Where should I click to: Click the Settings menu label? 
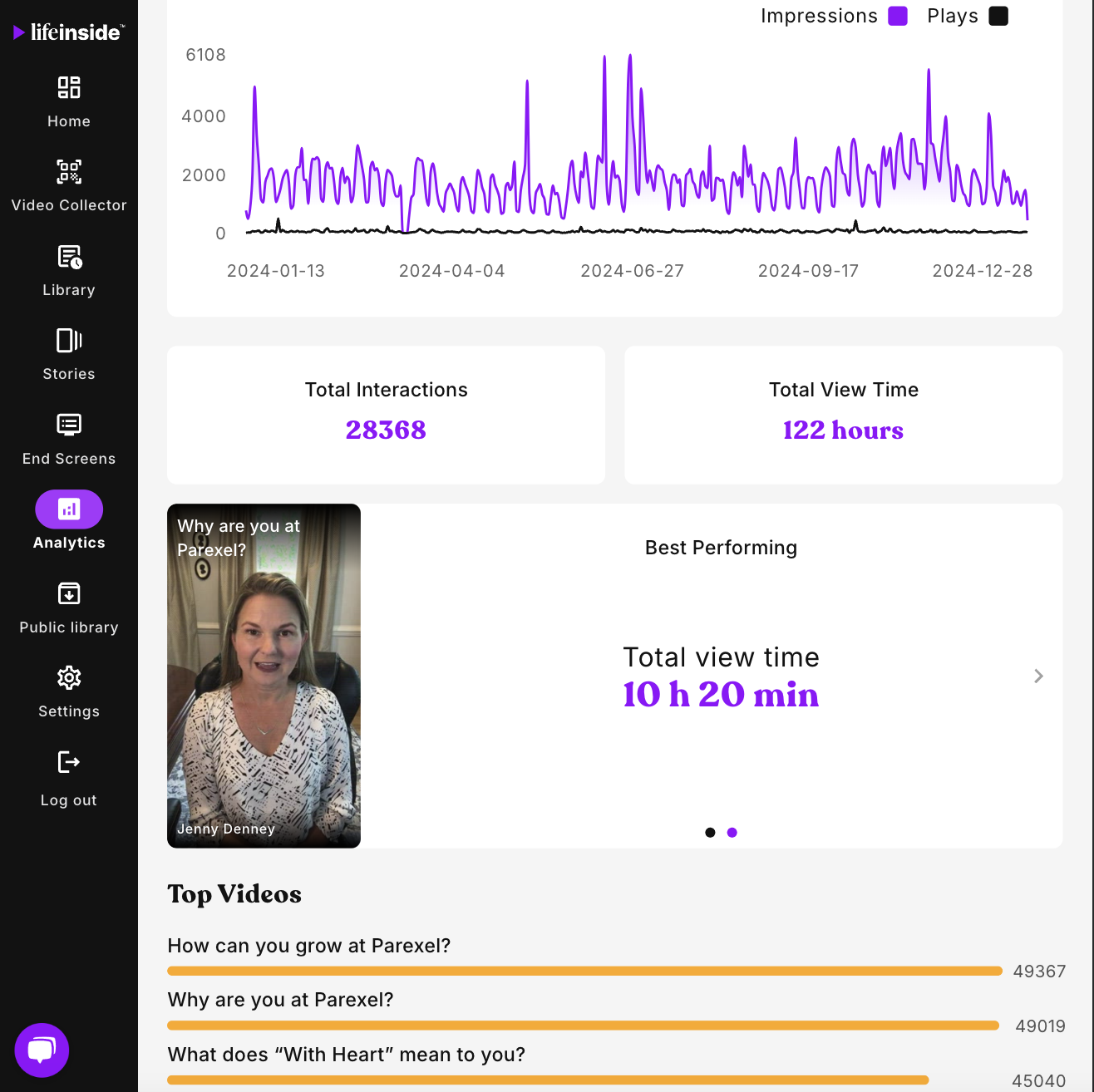(69, 711)
